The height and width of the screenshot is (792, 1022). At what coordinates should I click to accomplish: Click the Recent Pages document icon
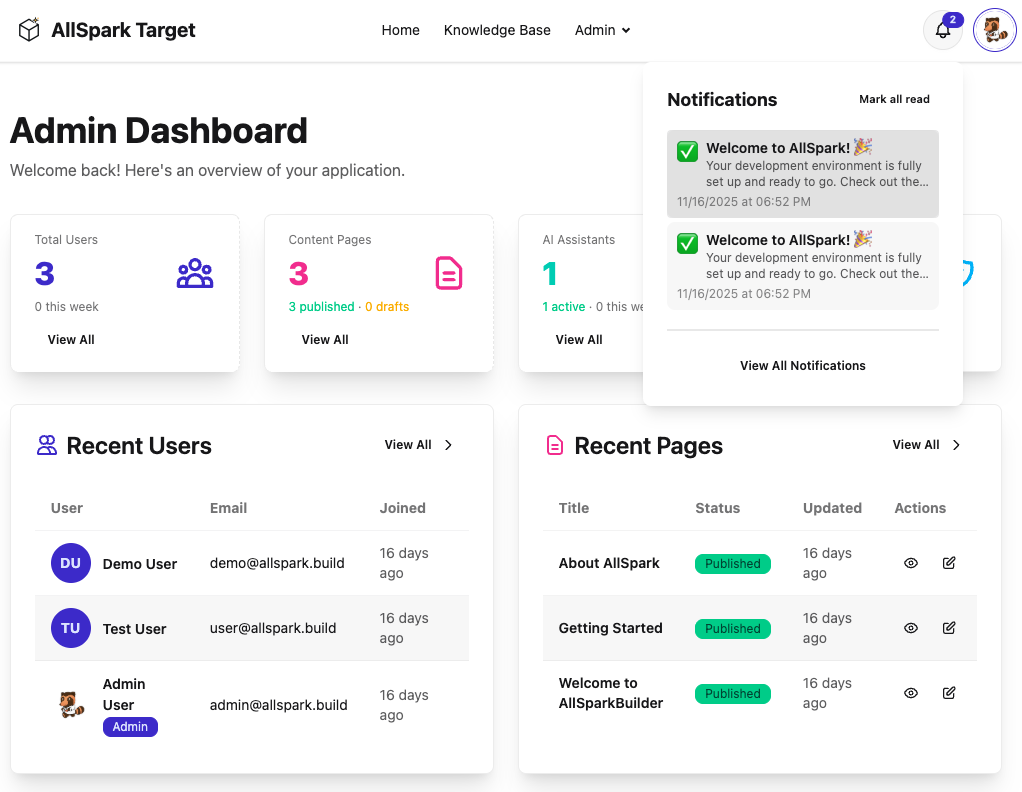tap(555, 445)
